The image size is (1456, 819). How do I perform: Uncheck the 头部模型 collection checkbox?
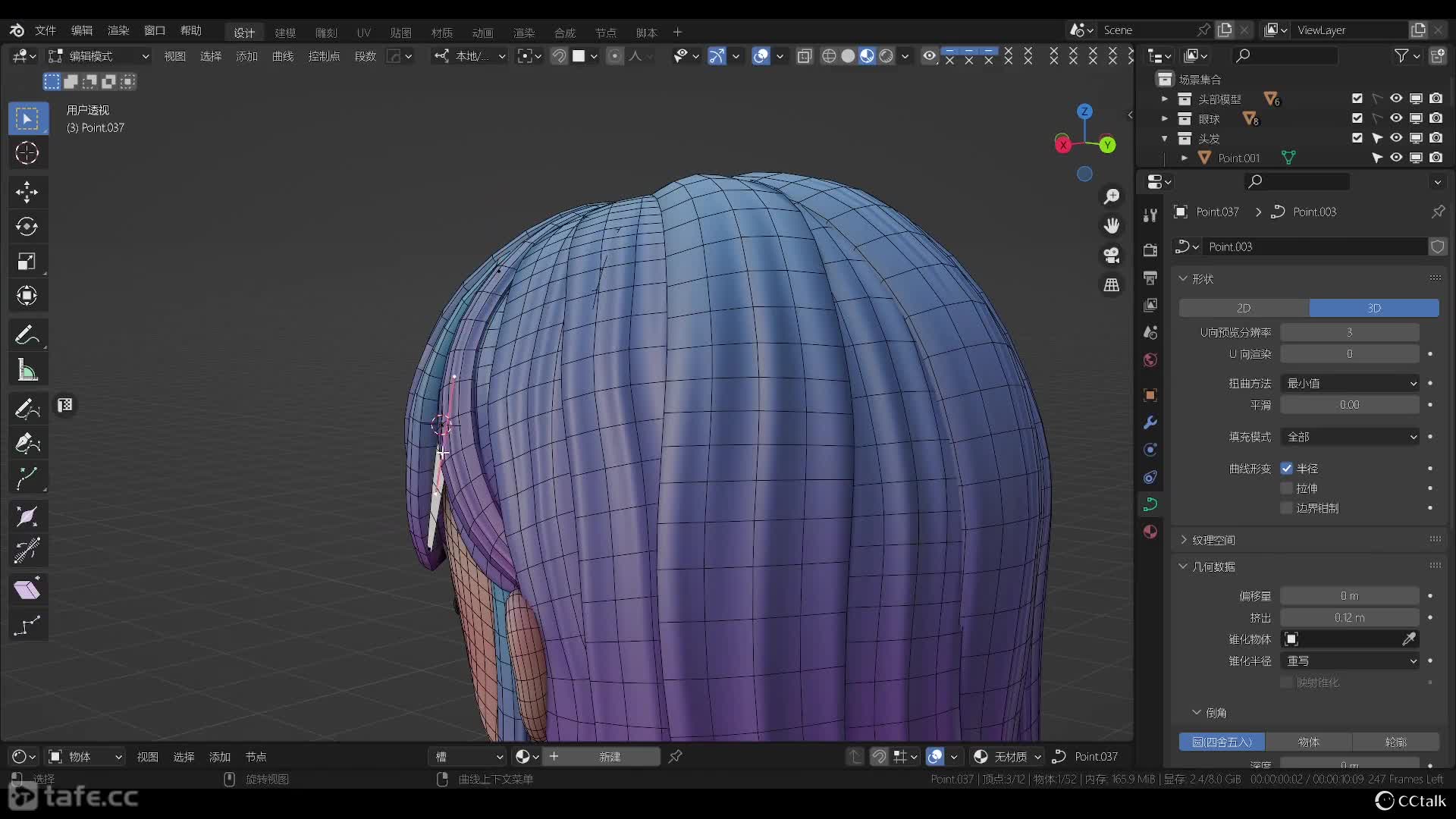(x=1357, y=99)
